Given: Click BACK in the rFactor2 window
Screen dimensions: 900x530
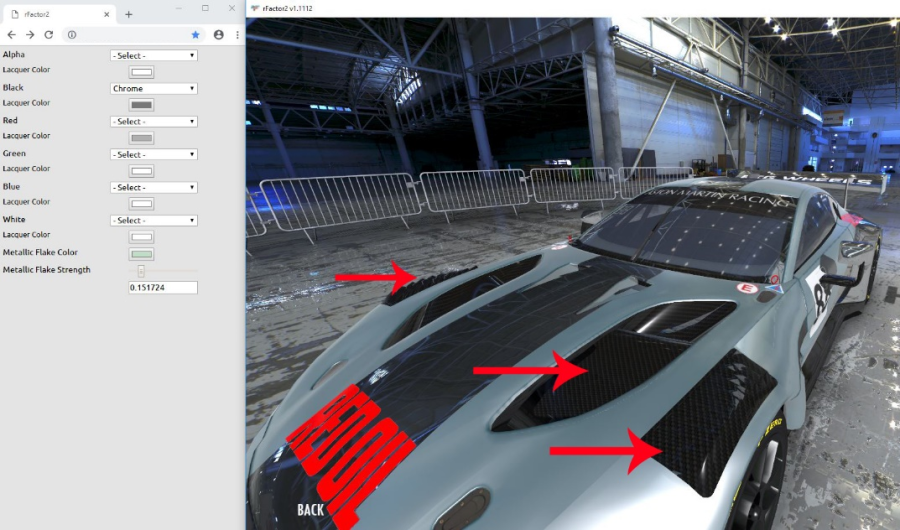Looking at the screenshot, I should point(311,509).
